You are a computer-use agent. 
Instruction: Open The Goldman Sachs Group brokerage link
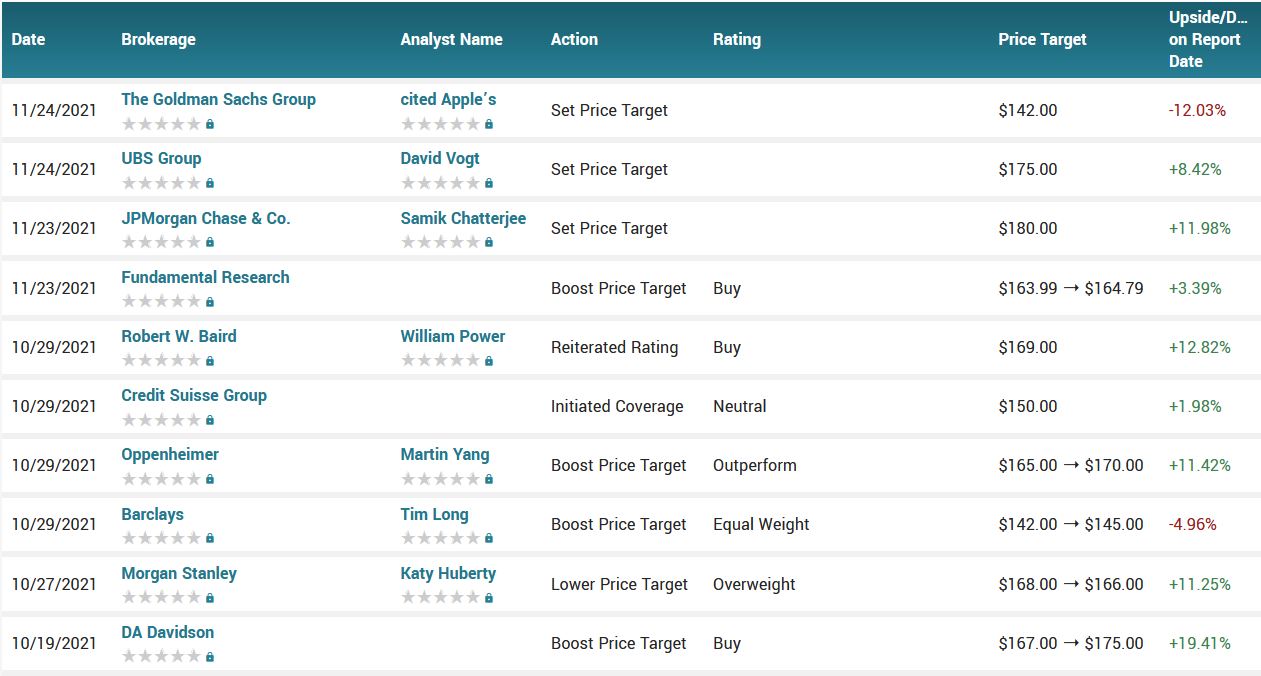(x=218, y=99)
